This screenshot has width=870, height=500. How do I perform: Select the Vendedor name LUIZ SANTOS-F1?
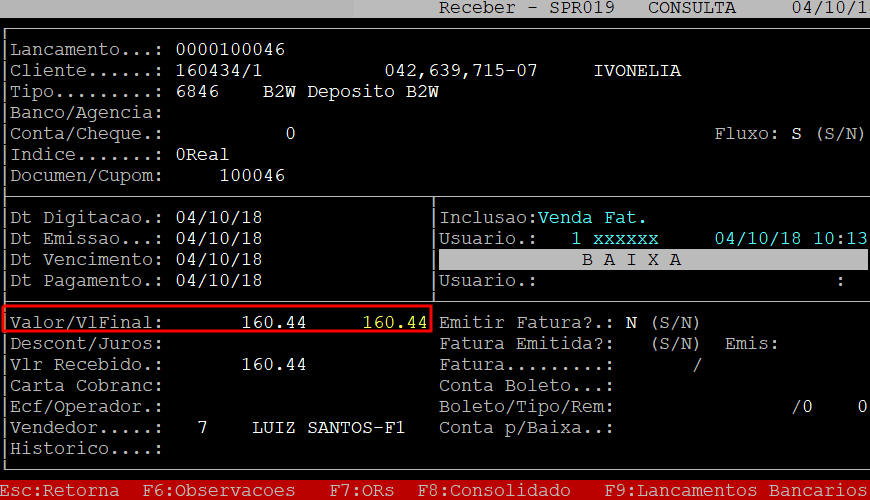pyautogui.click(x=328, y=427)
